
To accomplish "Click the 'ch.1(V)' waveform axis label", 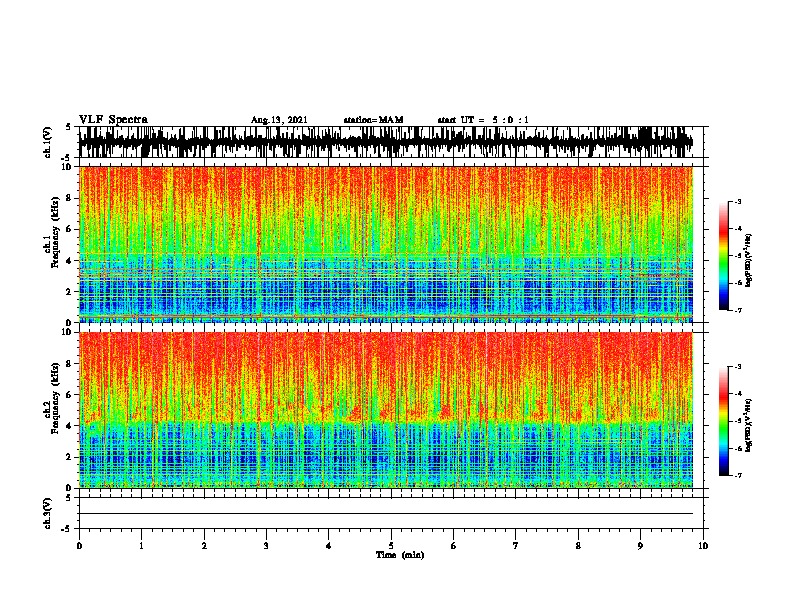I will [x=47, y=142].
